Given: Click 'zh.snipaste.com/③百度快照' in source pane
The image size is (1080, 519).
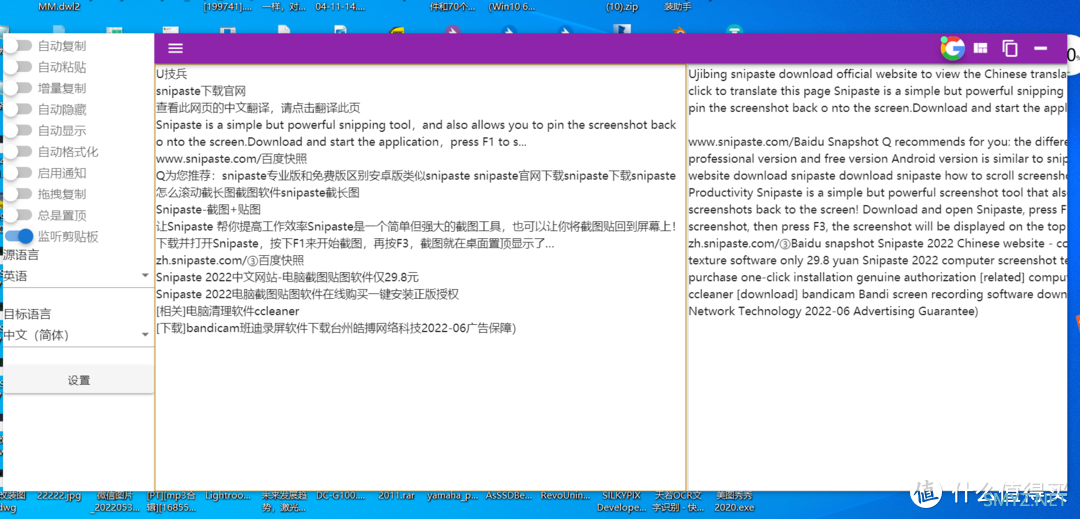Looking at the screenshot, I should 230,260.
